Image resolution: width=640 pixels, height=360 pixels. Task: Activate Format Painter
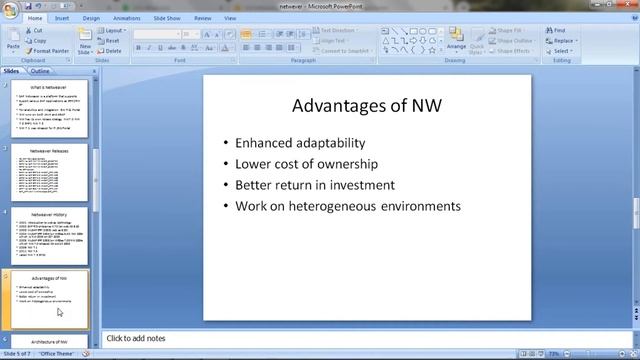click(x=47, y=51)
